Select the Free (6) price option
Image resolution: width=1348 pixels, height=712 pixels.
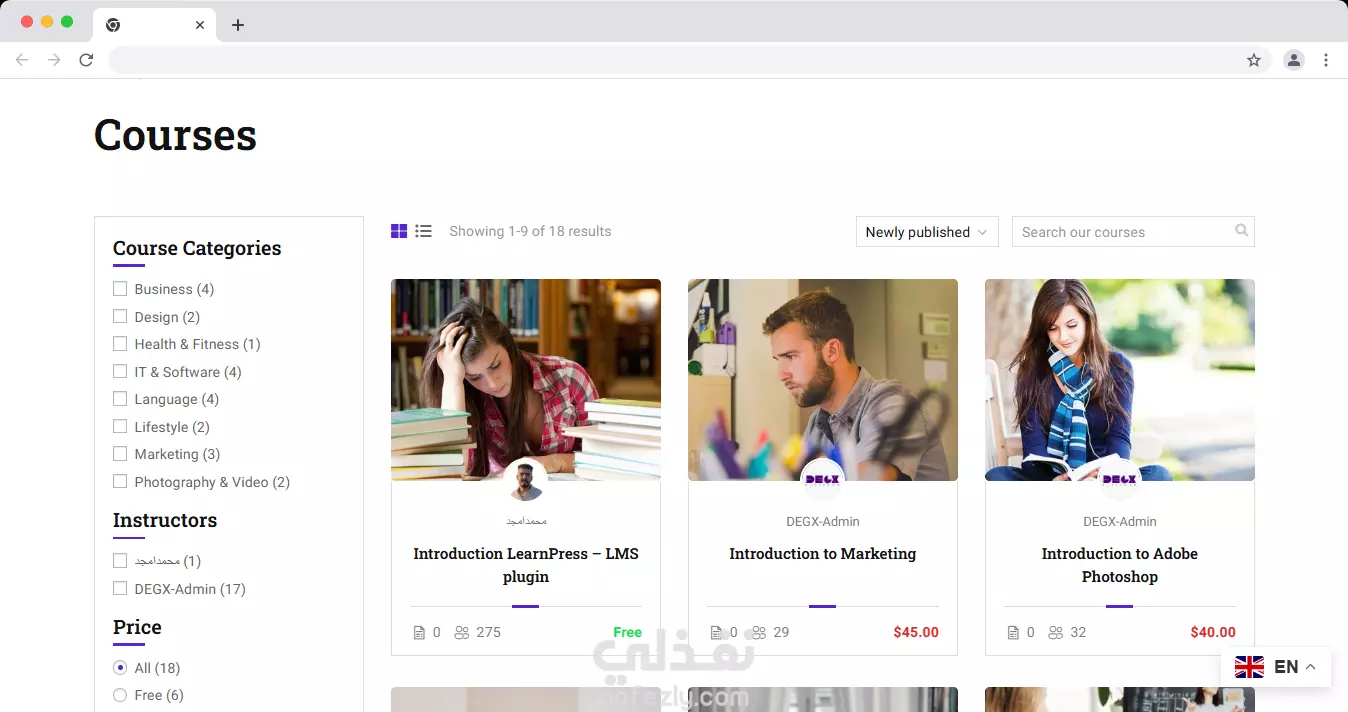click(x=120, y=695)
